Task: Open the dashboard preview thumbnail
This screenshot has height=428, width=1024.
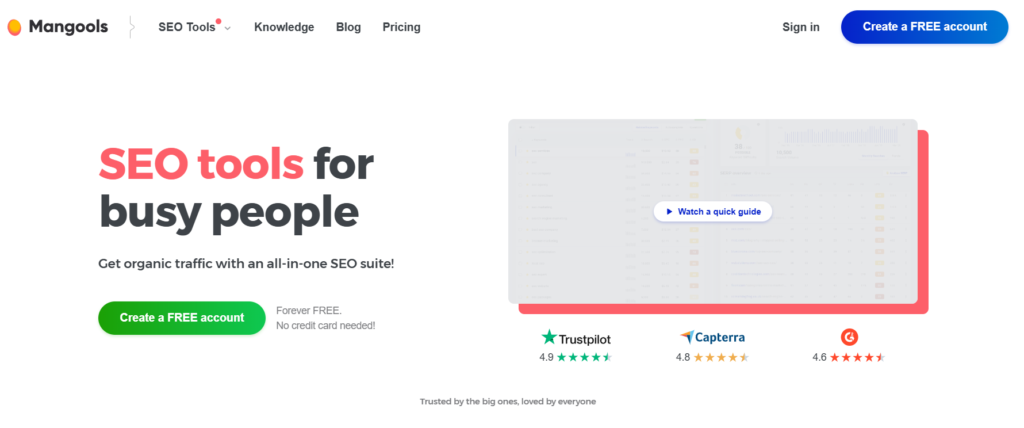Action: (712, 212)
